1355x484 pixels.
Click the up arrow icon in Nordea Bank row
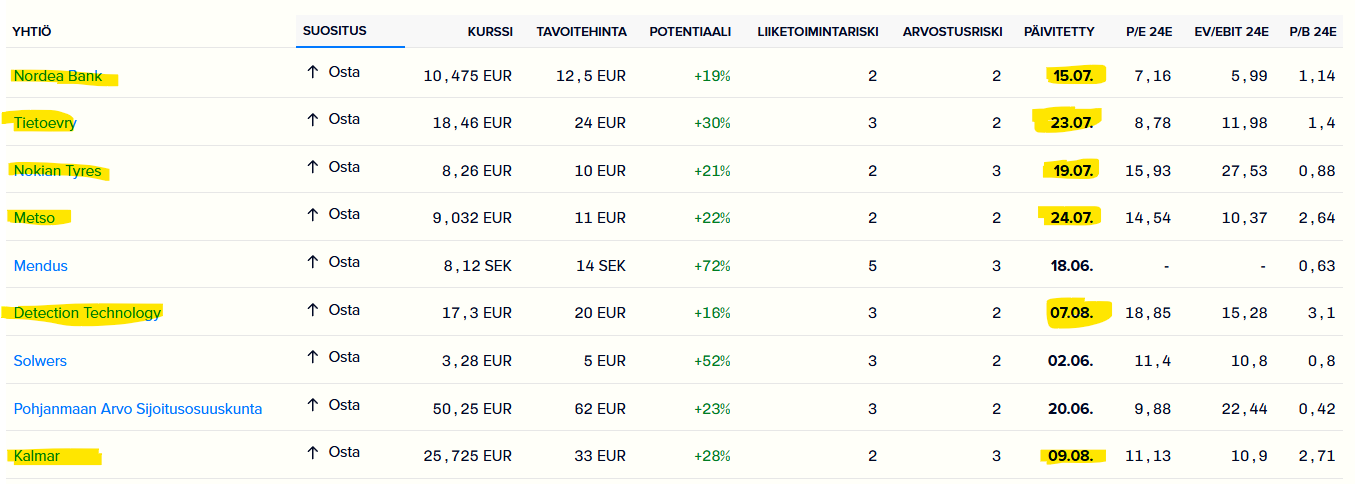pyautogui.click(x=312, y=72)
